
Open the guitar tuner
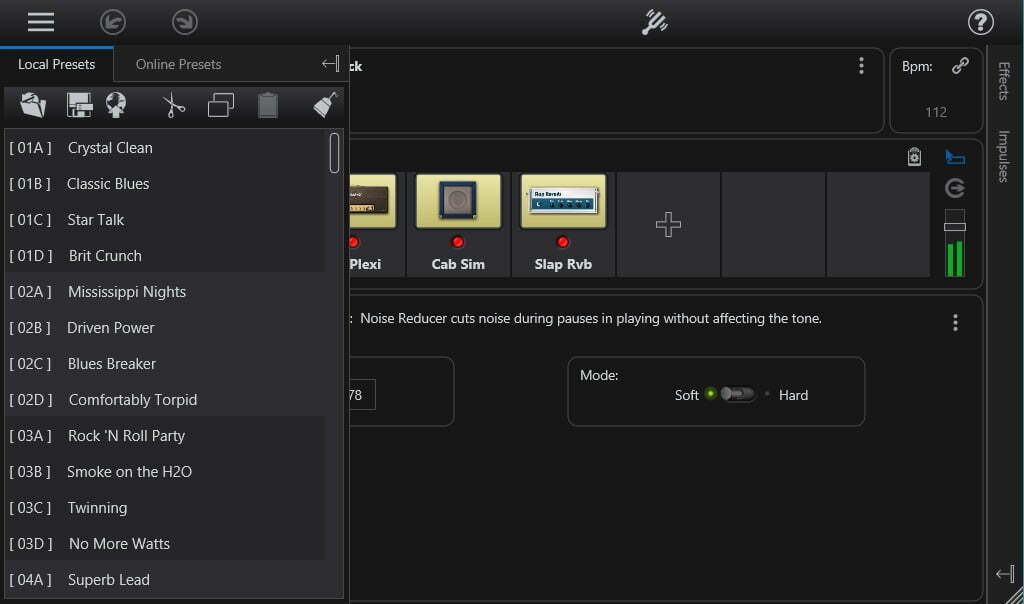tap(656, 22)
